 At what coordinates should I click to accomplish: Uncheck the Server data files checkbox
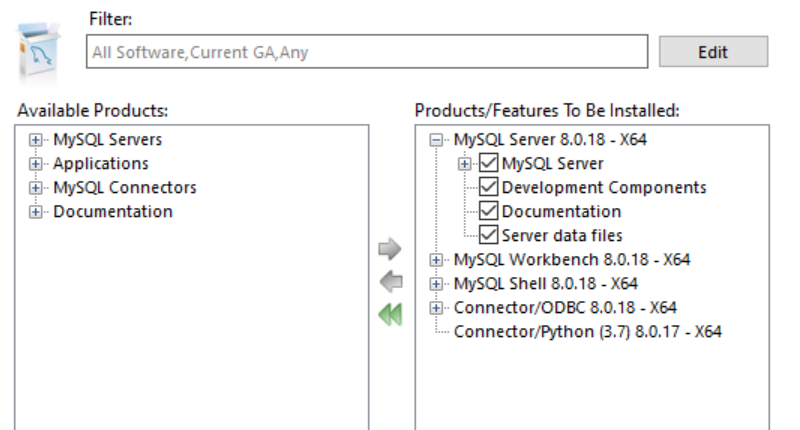click(x=488, y=235)
